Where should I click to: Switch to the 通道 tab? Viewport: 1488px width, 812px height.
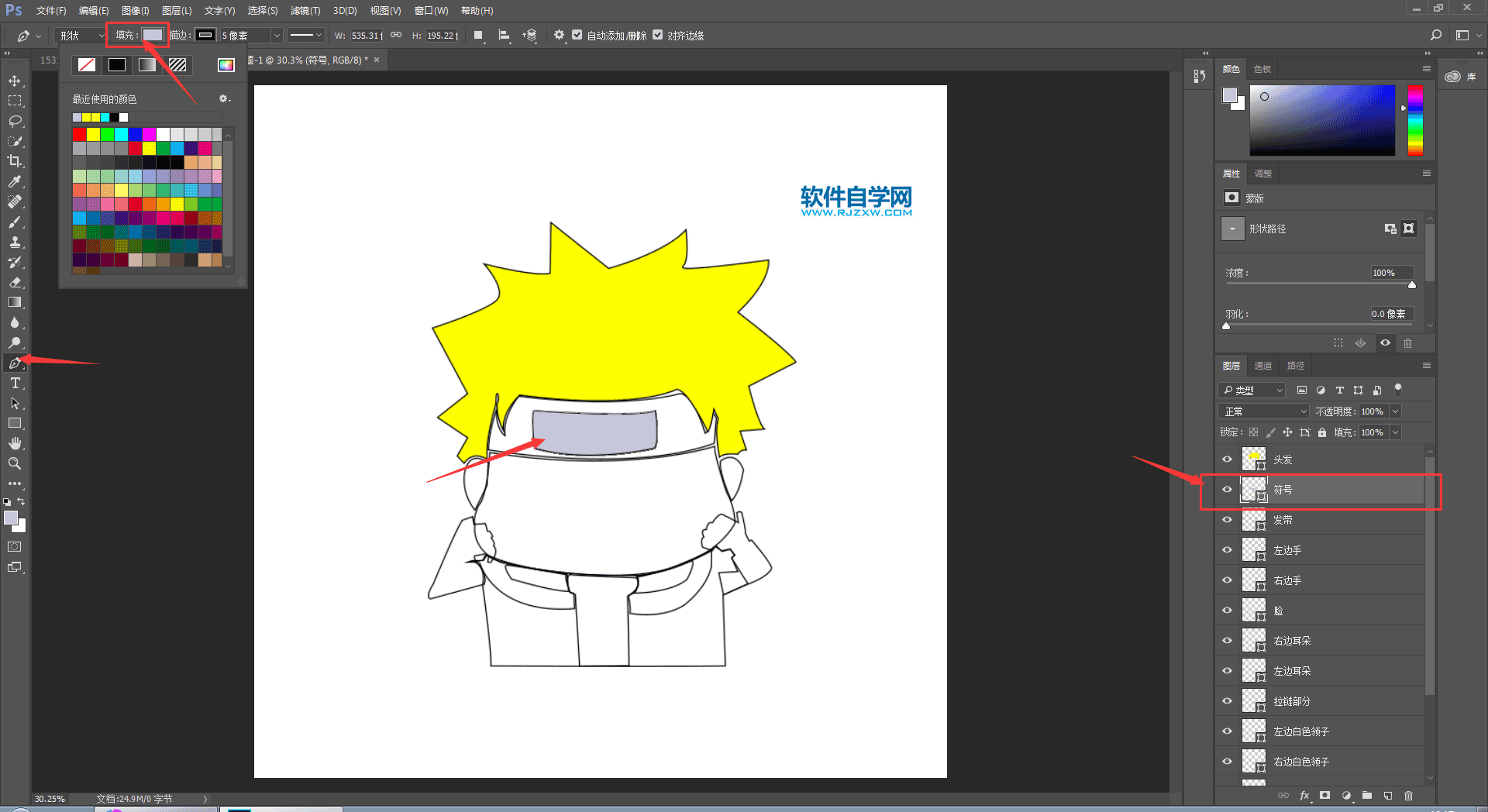[x=1263, y=366]
